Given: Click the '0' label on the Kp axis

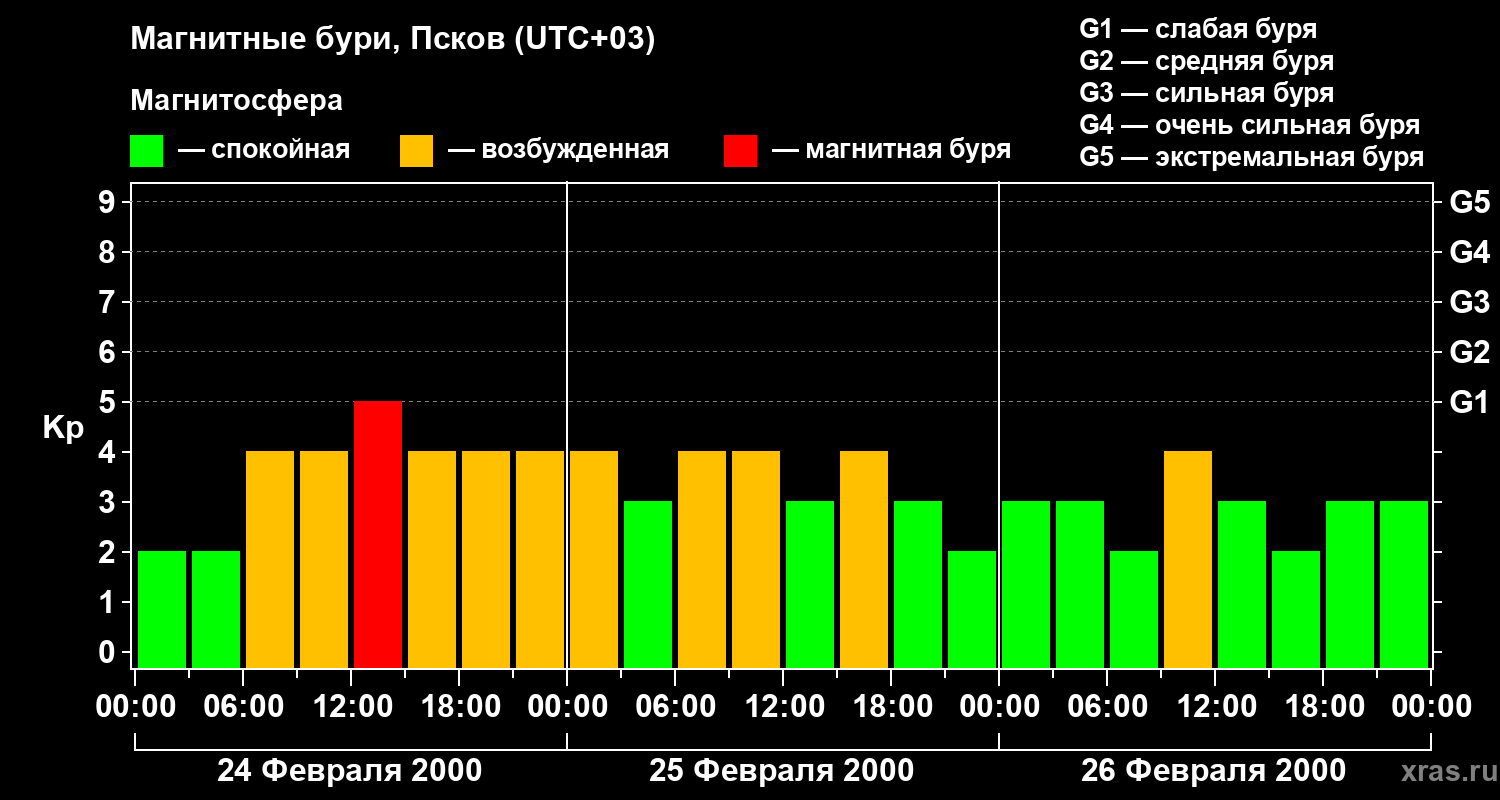Looking at the screenshot, I should click(109, 652).
